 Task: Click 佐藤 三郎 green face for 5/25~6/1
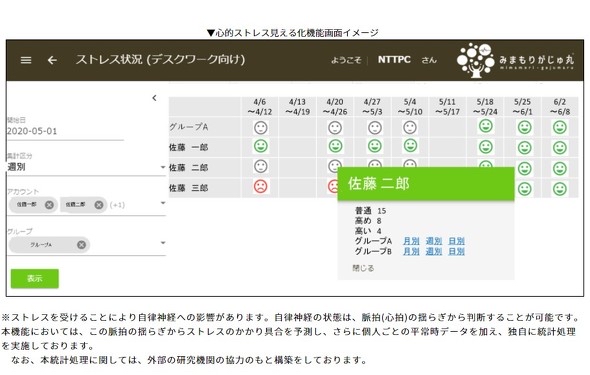click(x=524, y=189)
